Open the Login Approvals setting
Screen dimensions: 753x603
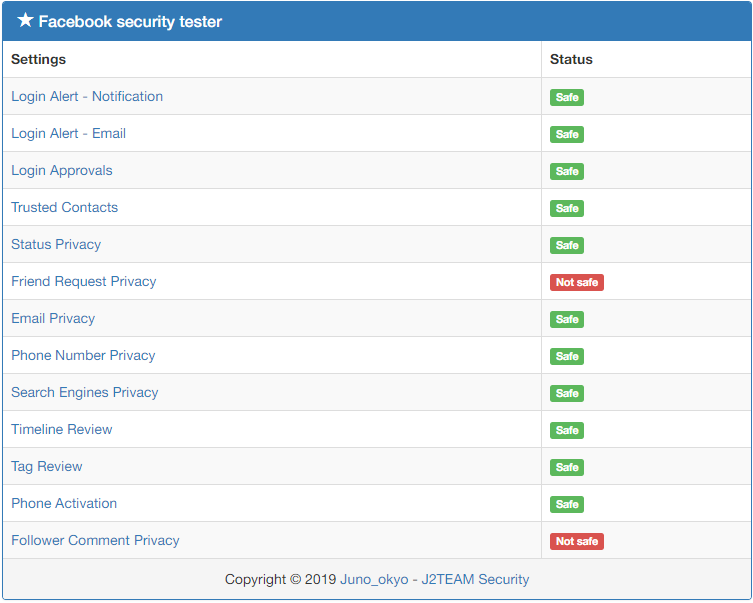(62, 170)
